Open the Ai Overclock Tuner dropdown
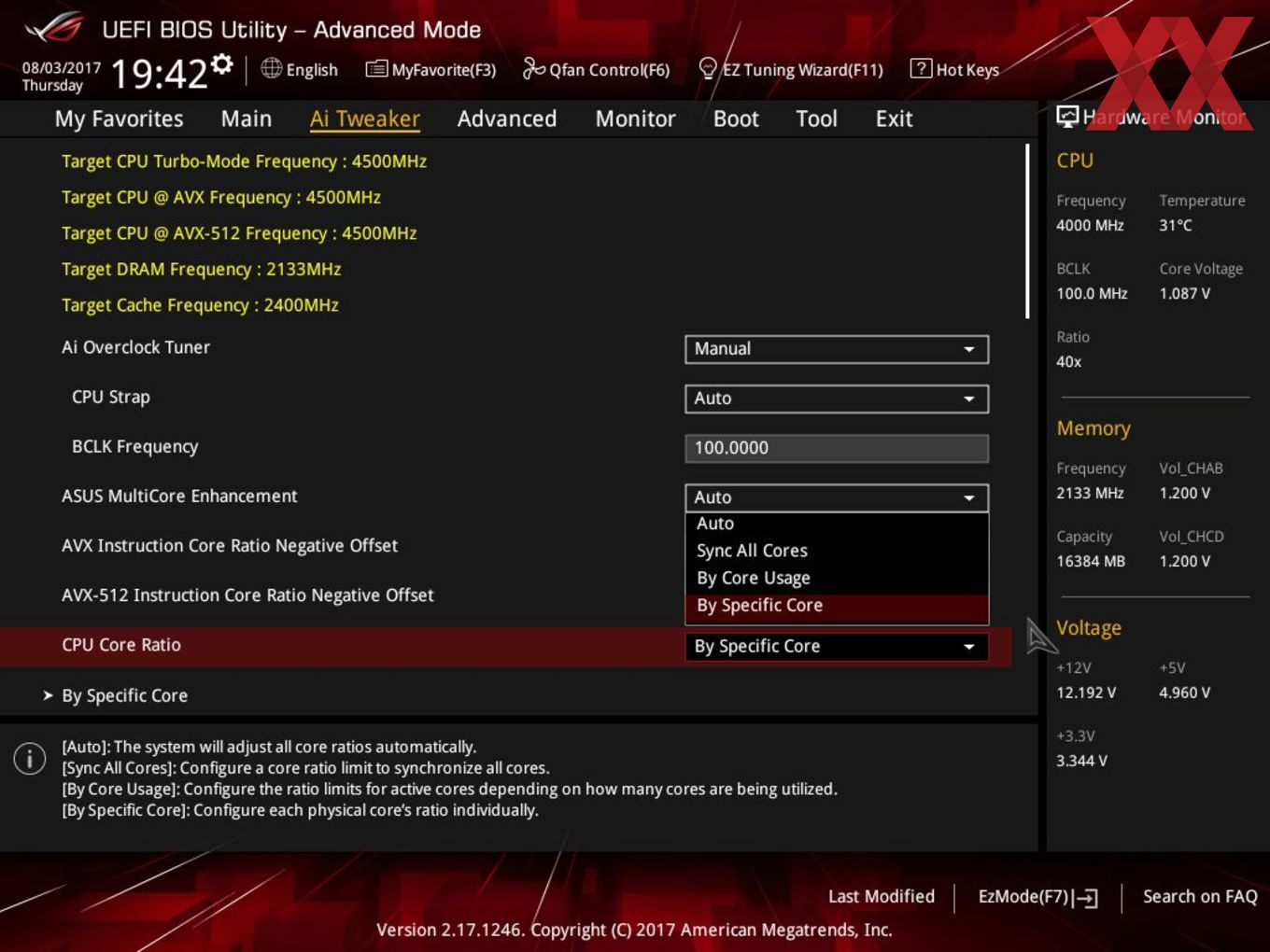This screenshot has height=952, width=1270. click(837, 349)
